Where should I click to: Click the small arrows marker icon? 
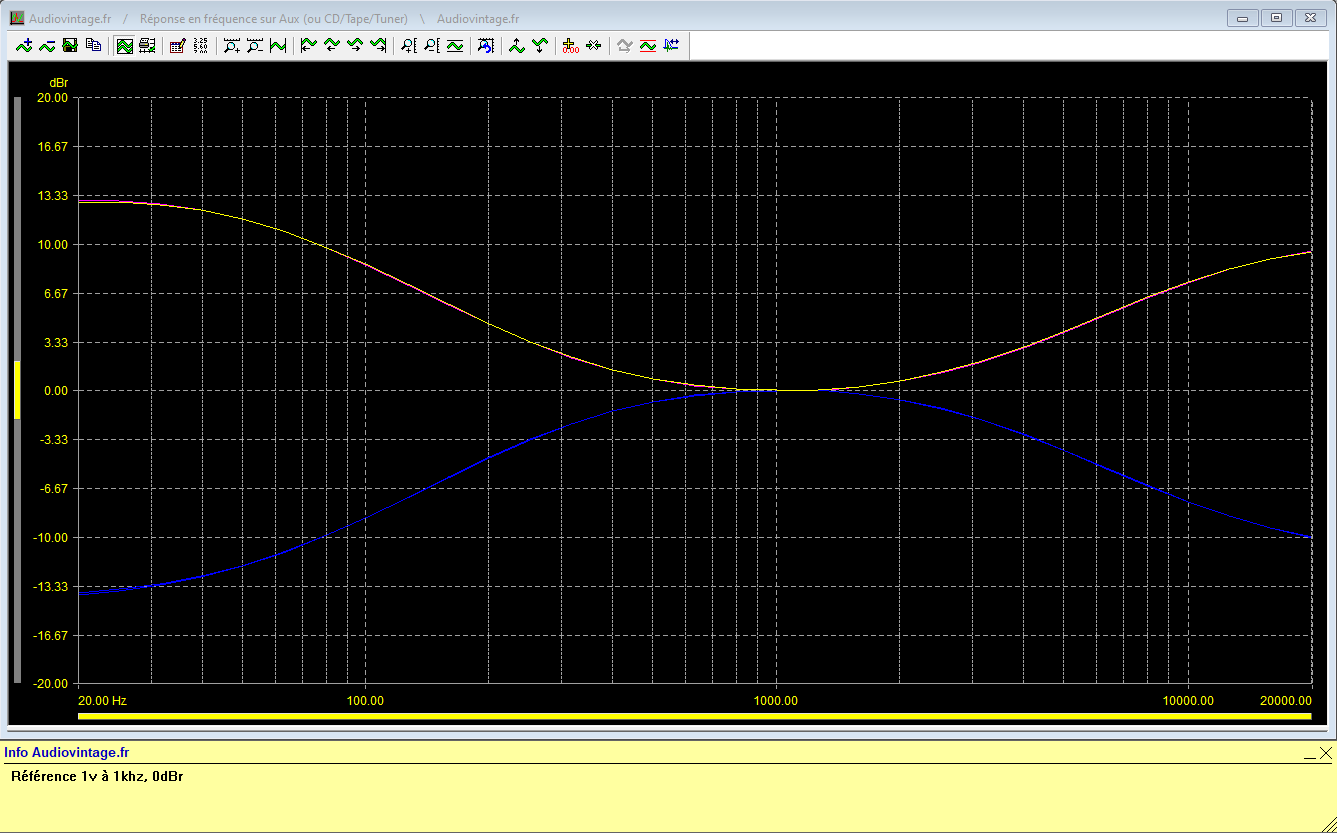(x=594, y=45)
